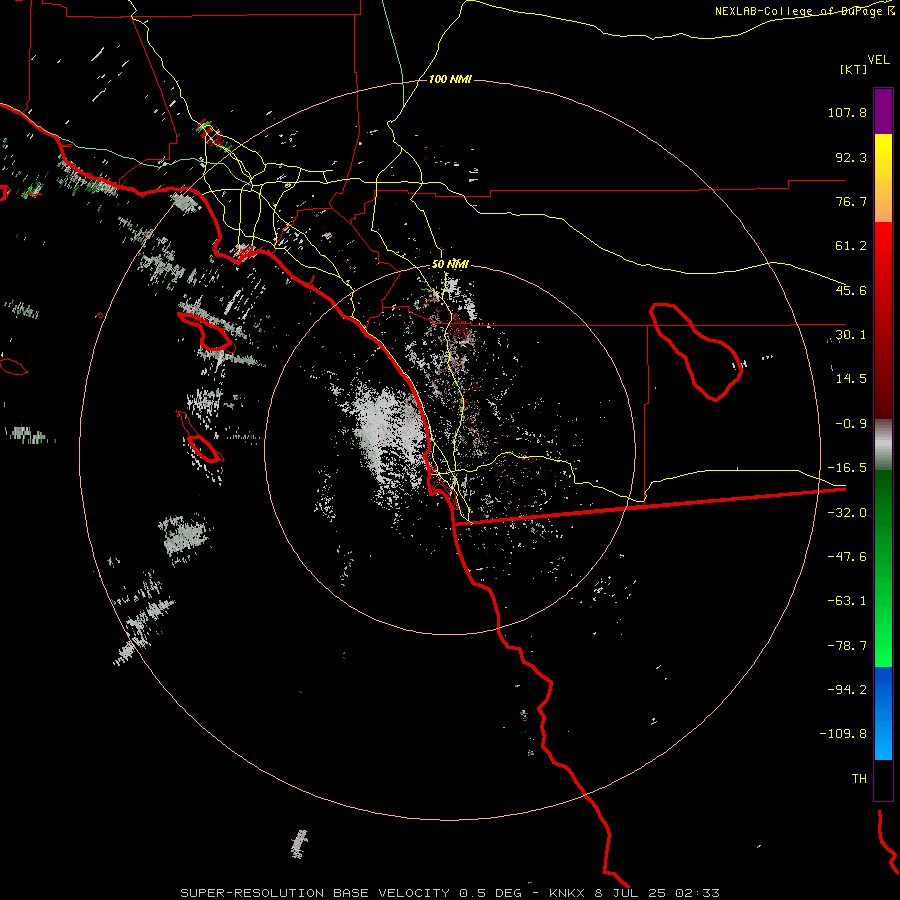Click the Salton Sea outline on the map

click(x=696, y=351)
